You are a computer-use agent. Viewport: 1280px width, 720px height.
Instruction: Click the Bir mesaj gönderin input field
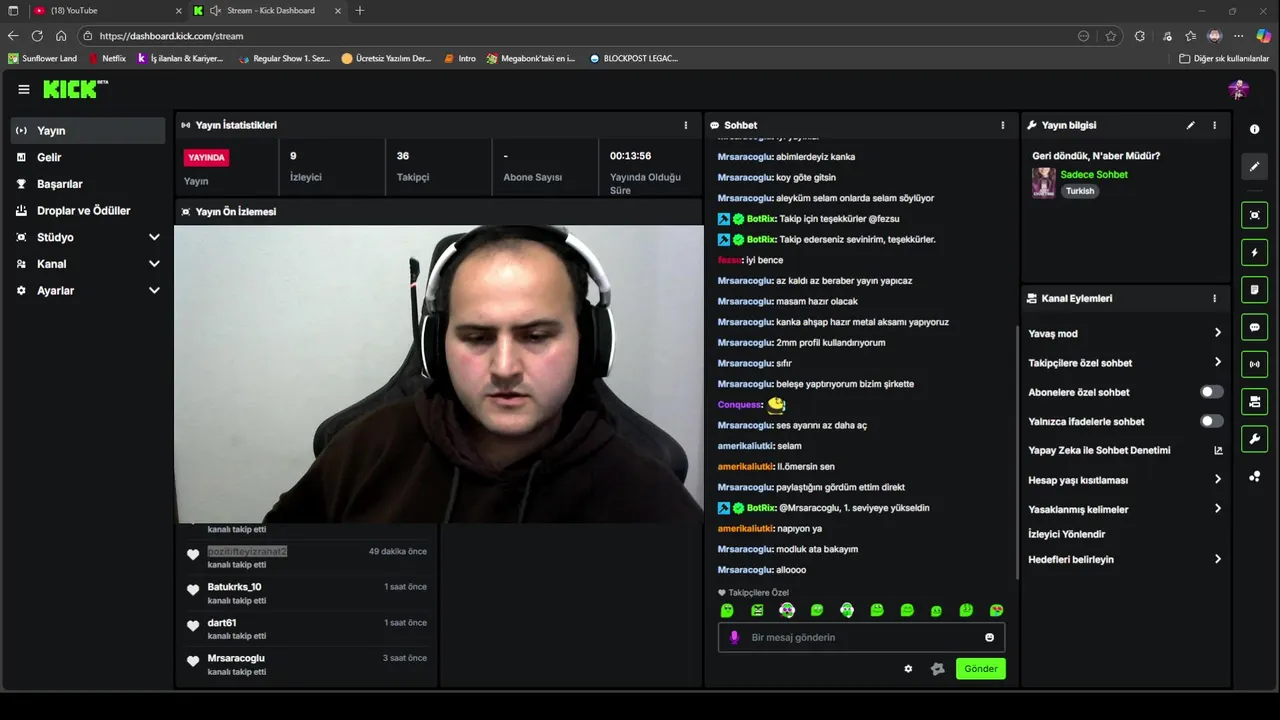coord(861,637)
